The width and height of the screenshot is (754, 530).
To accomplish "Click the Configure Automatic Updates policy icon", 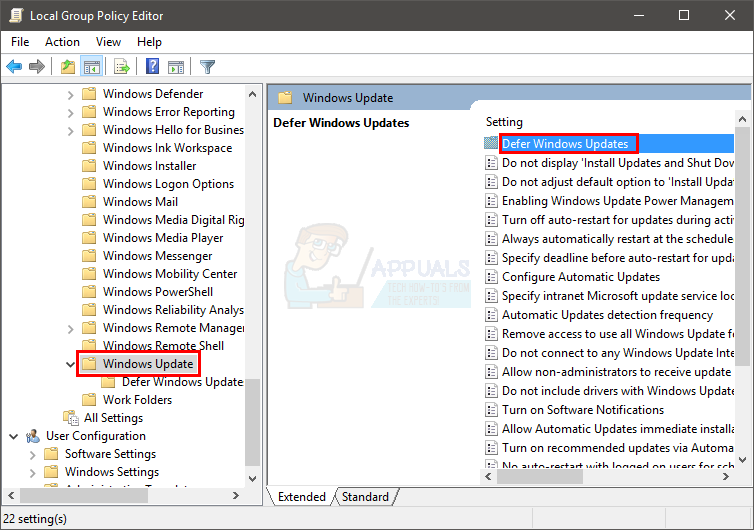I will 491,277.
